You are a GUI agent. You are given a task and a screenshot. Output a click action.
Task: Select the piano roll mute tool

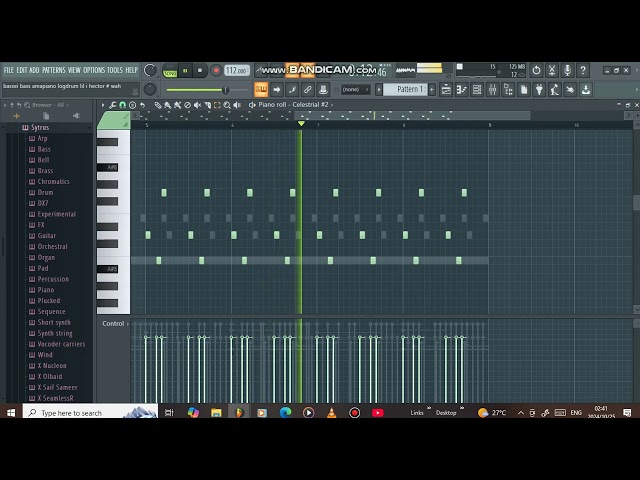pyautogui.click(x=197, y=105)
